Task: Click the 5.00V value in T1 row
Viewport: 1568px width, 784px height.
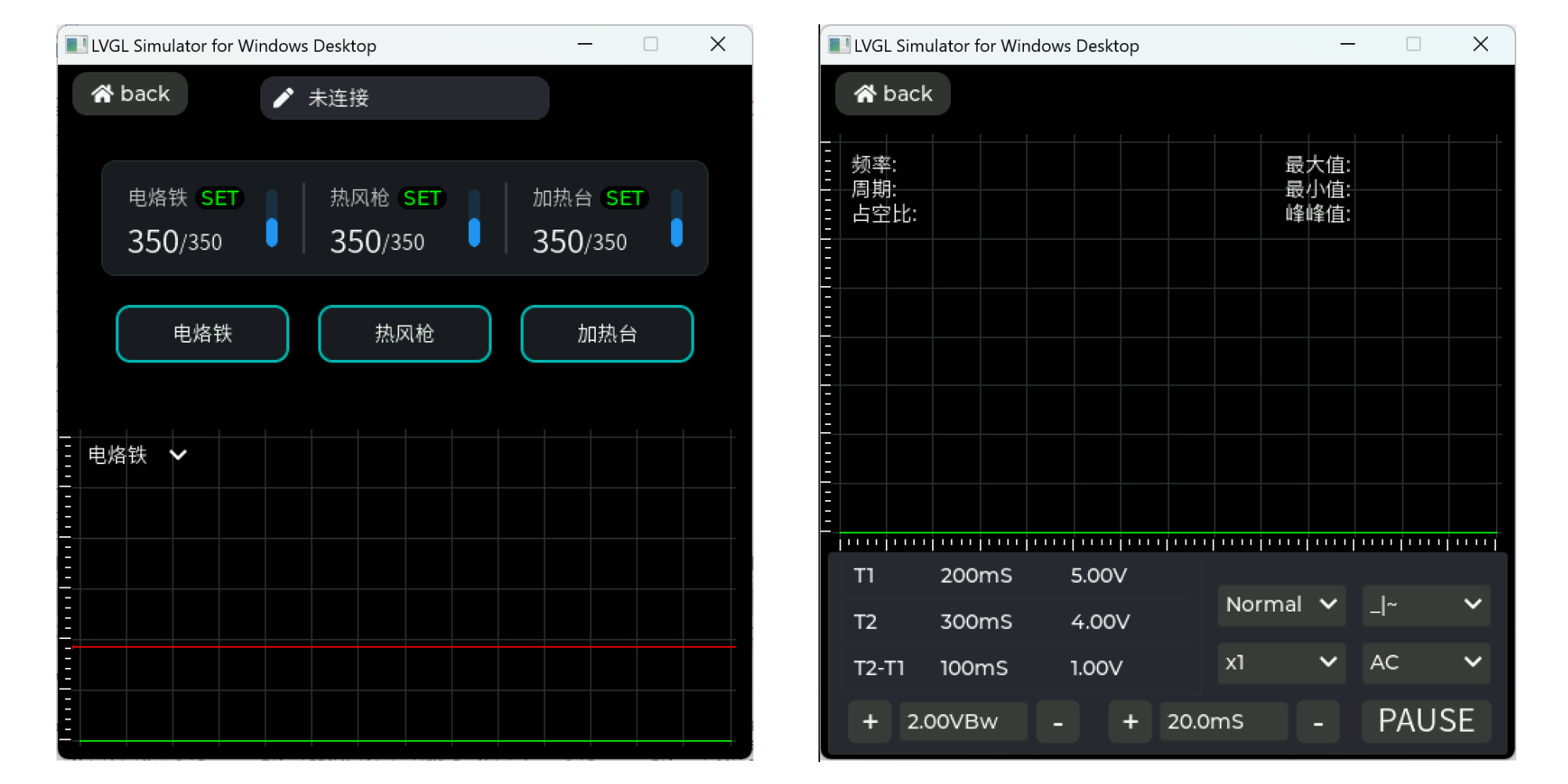Action: (1098, 576)
